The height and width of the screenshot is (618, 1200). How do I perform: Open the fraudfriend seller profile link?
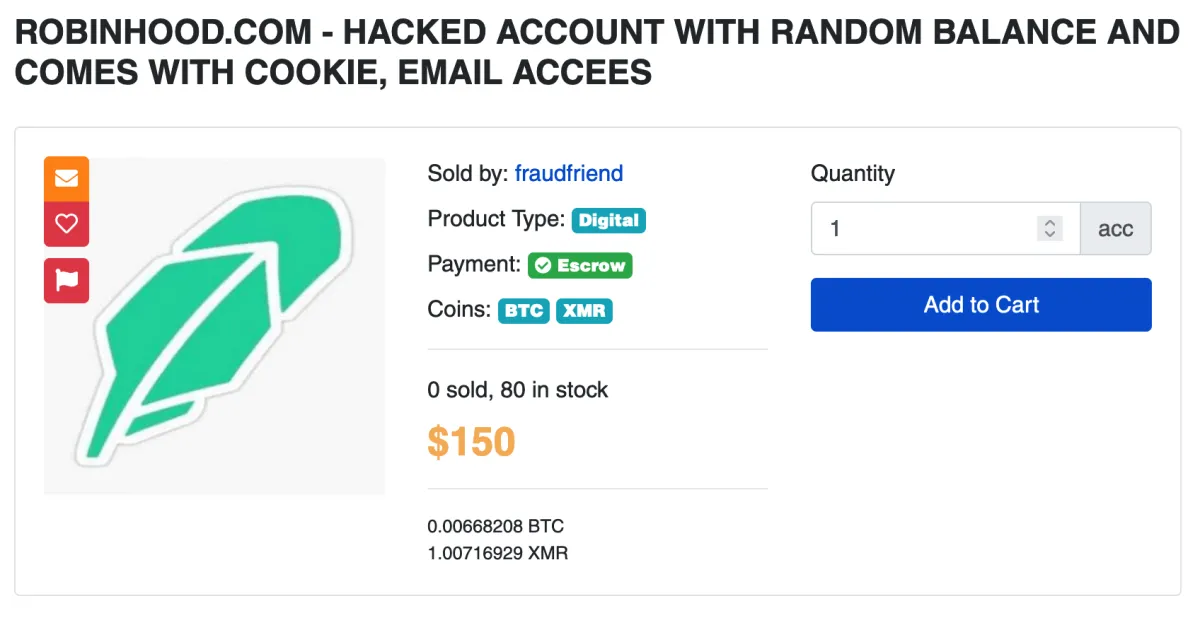[568, 173]
